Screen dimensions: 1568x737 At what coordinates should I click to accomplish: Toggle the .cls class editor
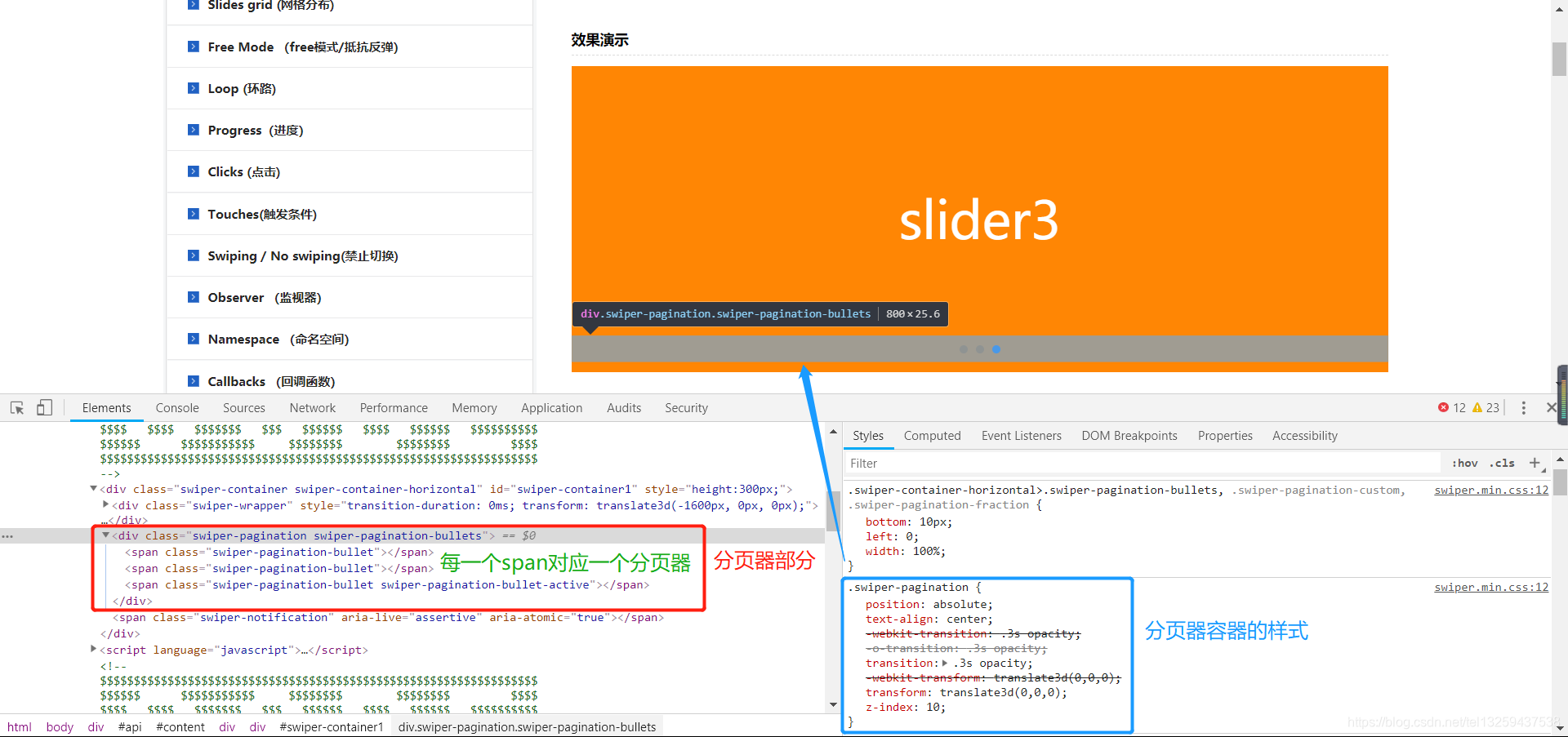pyautogui.click(x=1502, y=463)
